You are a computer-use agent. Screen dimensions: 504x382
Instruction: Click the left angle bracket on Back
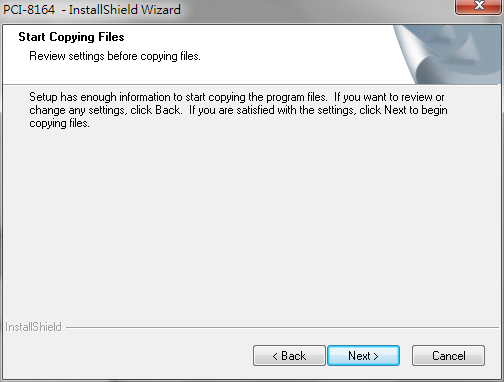(x=275, y=356)
